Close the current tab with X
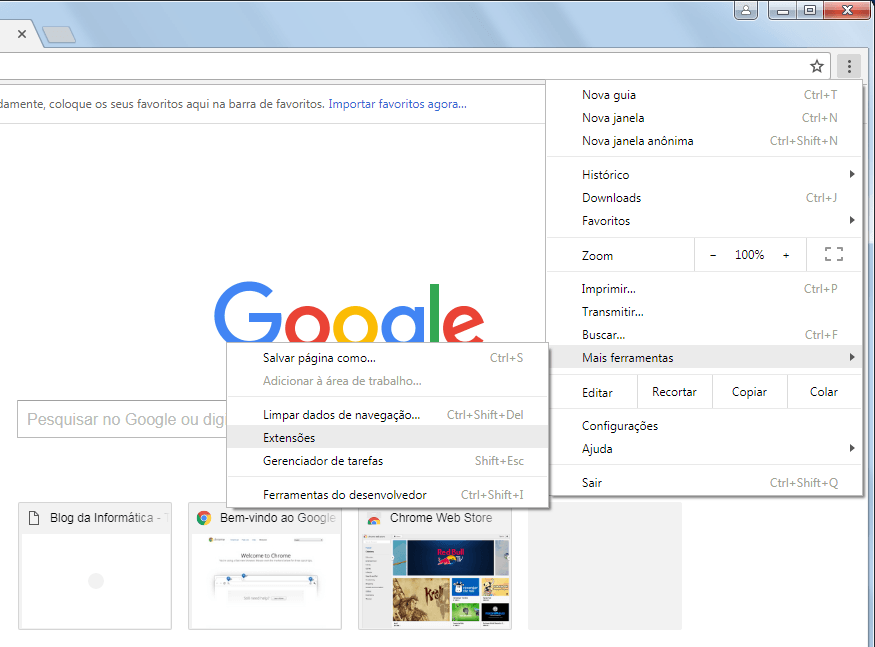Screen dimensions: 875x647 click(22, 34)
